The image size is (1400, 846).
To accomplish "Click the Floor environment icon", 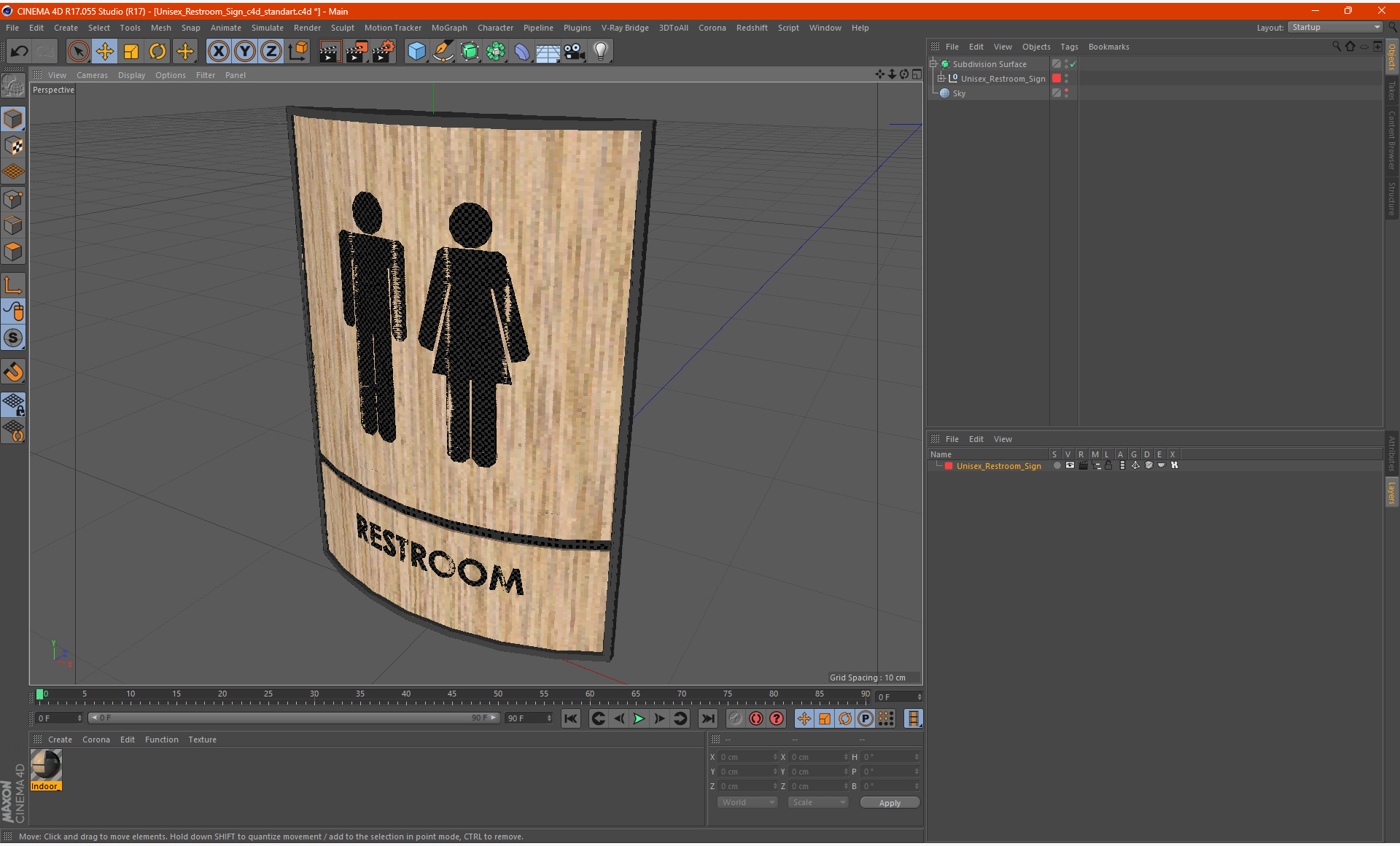I will (548, 51).
